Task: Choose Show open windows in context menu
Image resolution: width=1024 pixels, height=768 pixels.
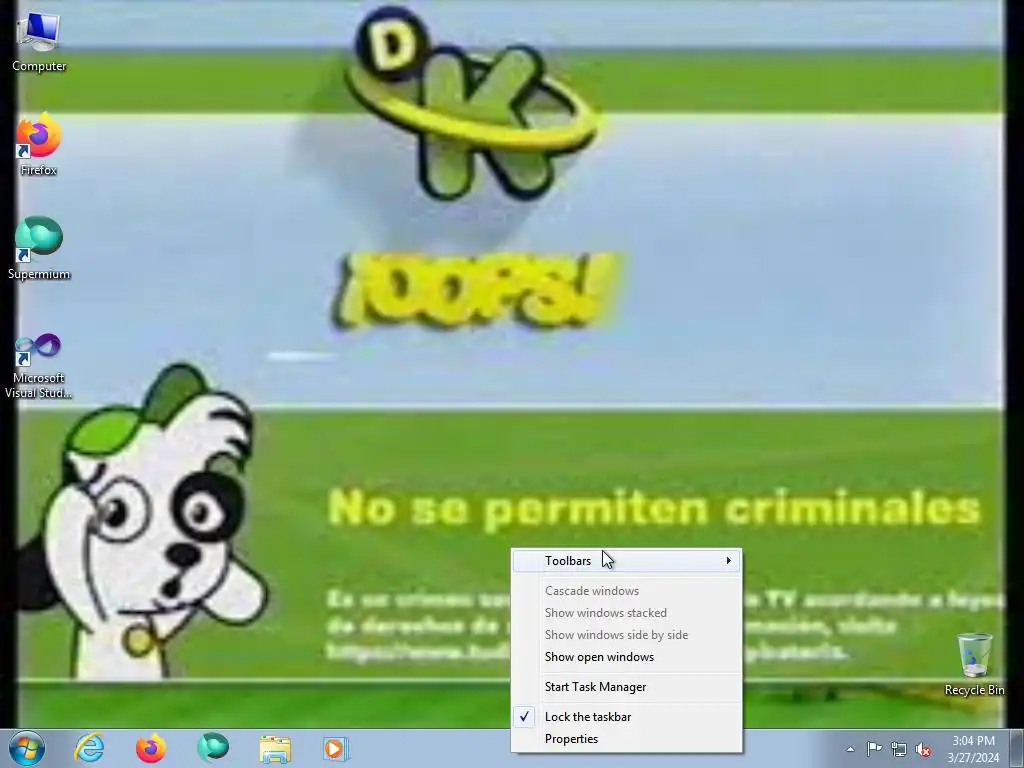Action: coord(626,657)
